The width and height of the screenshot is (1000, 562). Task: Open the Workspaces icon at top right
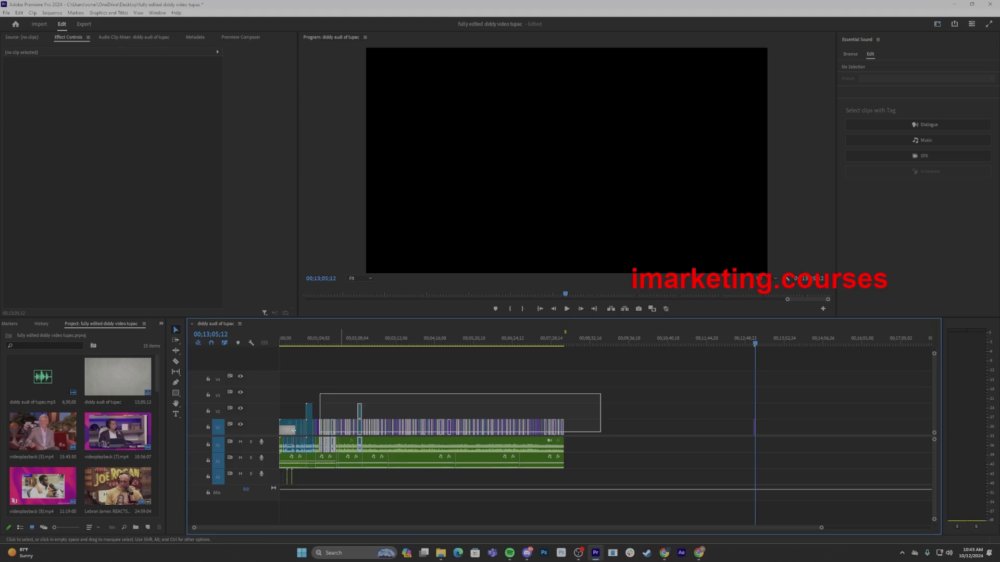pos(938,24)
